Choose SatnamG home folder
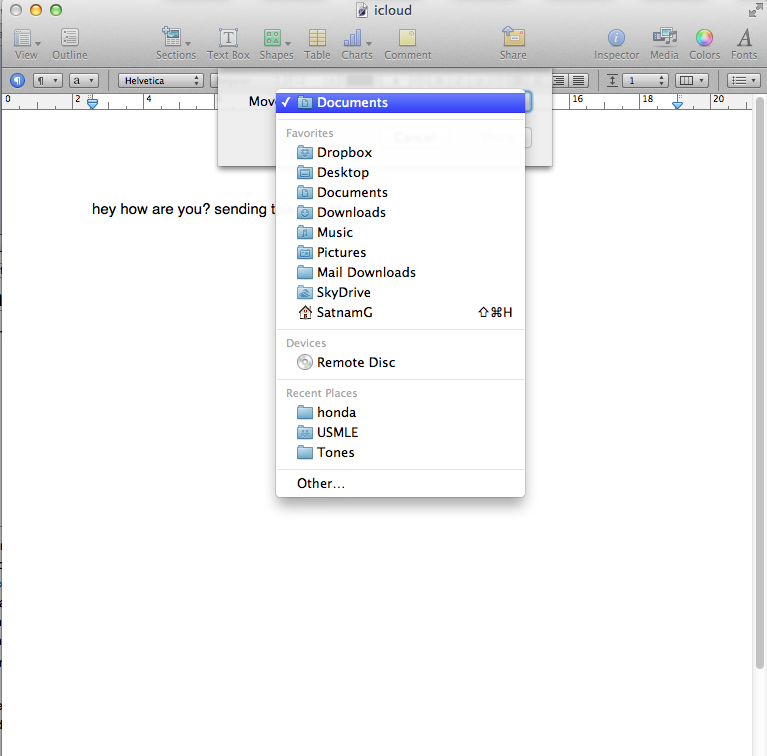This screenshot has width=767, height=756. pyautogui.click(x=400, y=312)
